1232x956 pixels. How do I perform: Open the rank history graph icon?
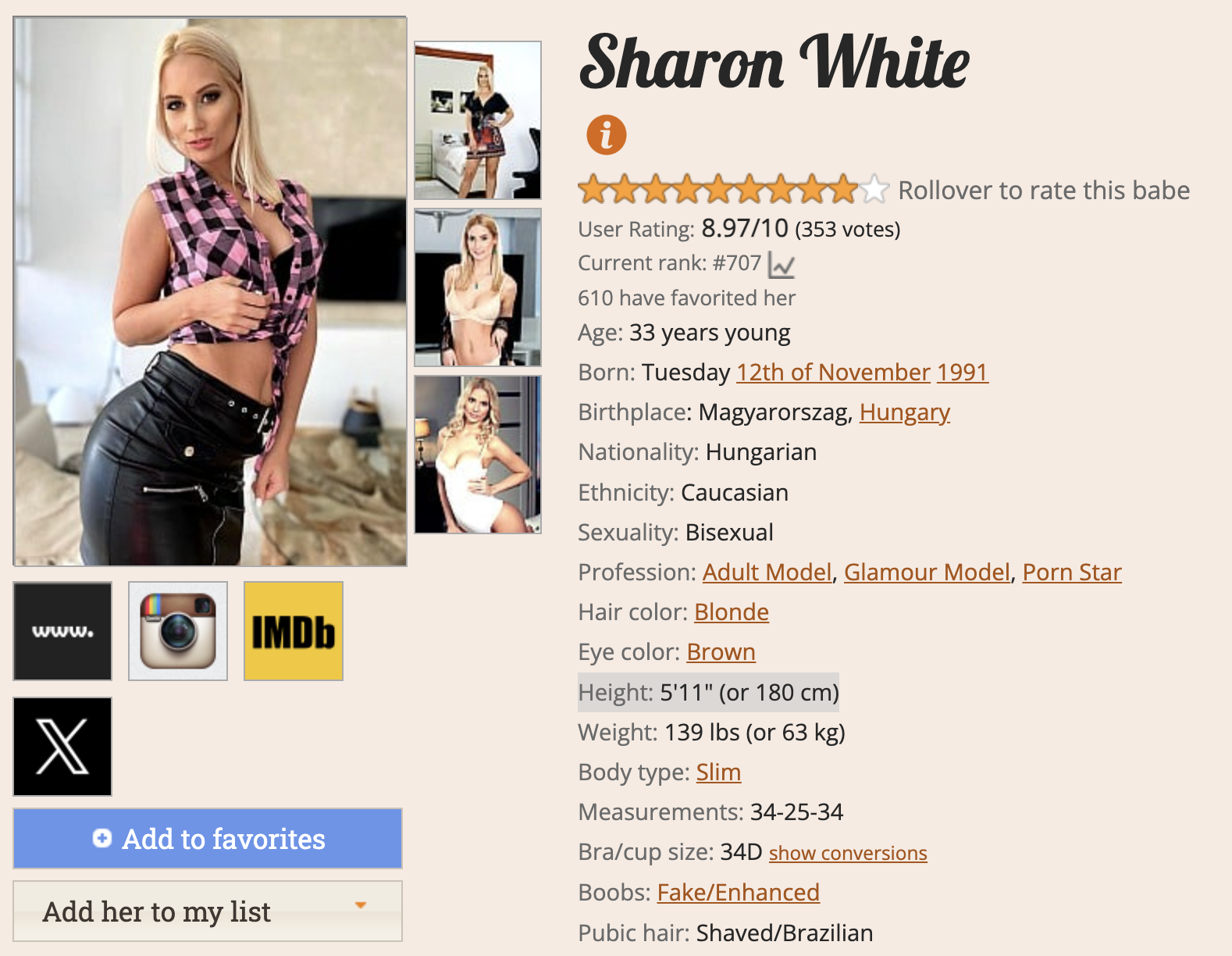coord(782,265)
